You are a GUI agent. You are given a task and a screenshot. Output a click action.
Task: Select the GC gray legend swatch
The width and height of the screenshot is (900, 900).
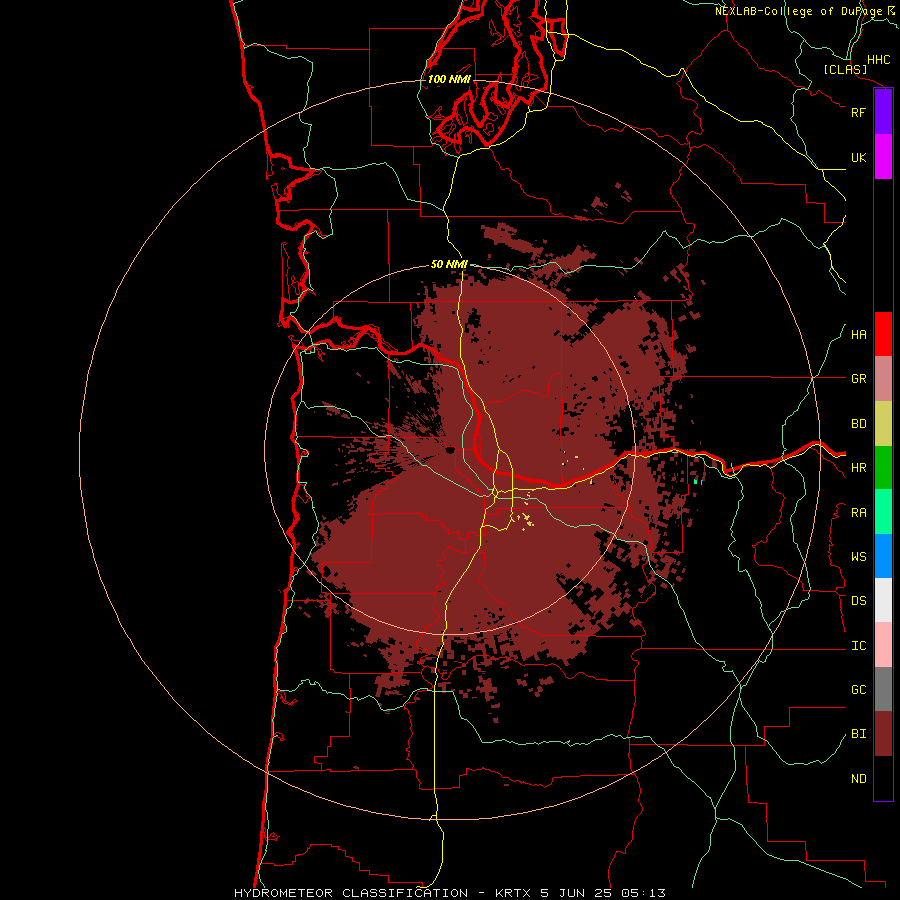pos(883,689)
